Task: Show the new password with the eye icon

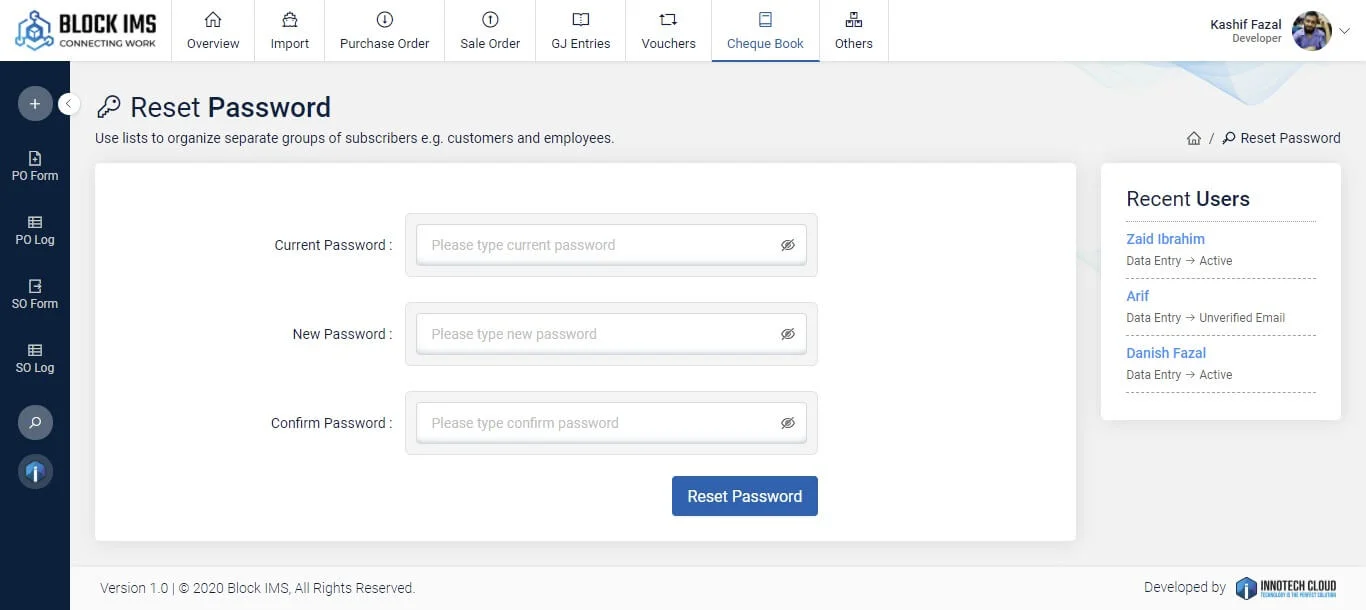Action: 788,334
